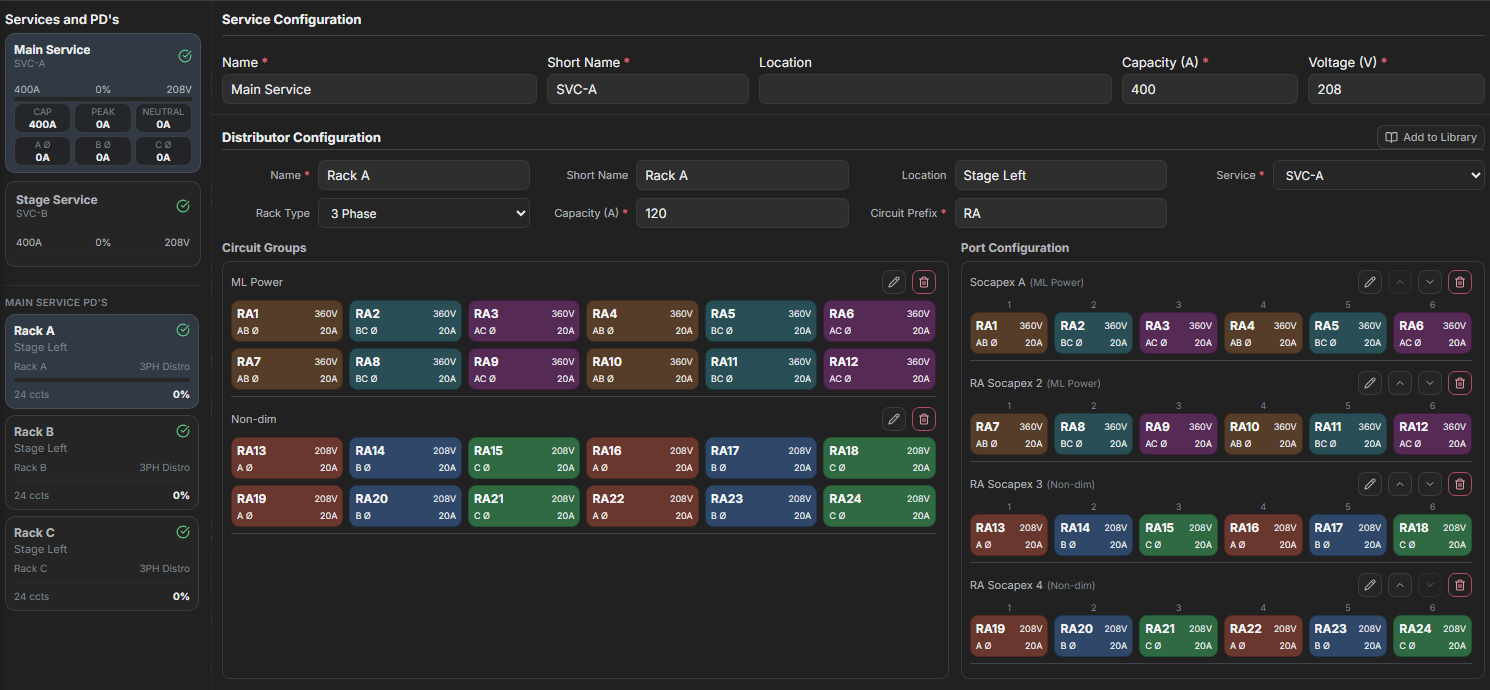Click the Circuit Prefix field RA
Viewport: 1490px width, 690px height.
coord(1061,213)
